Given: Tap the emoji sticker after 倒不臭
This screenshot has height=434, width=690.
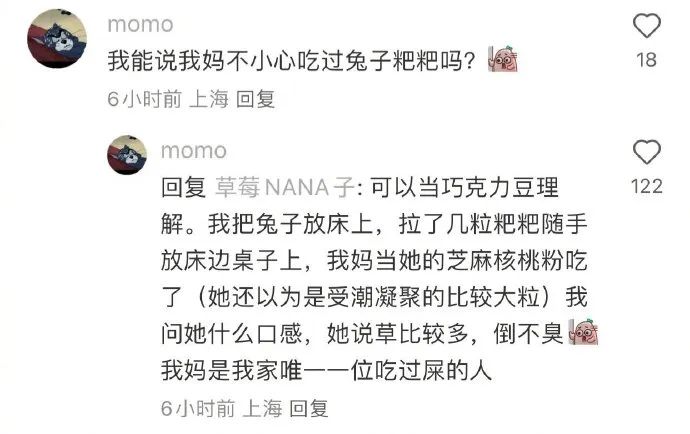Looking at the screenshot, I should [584, 332].
